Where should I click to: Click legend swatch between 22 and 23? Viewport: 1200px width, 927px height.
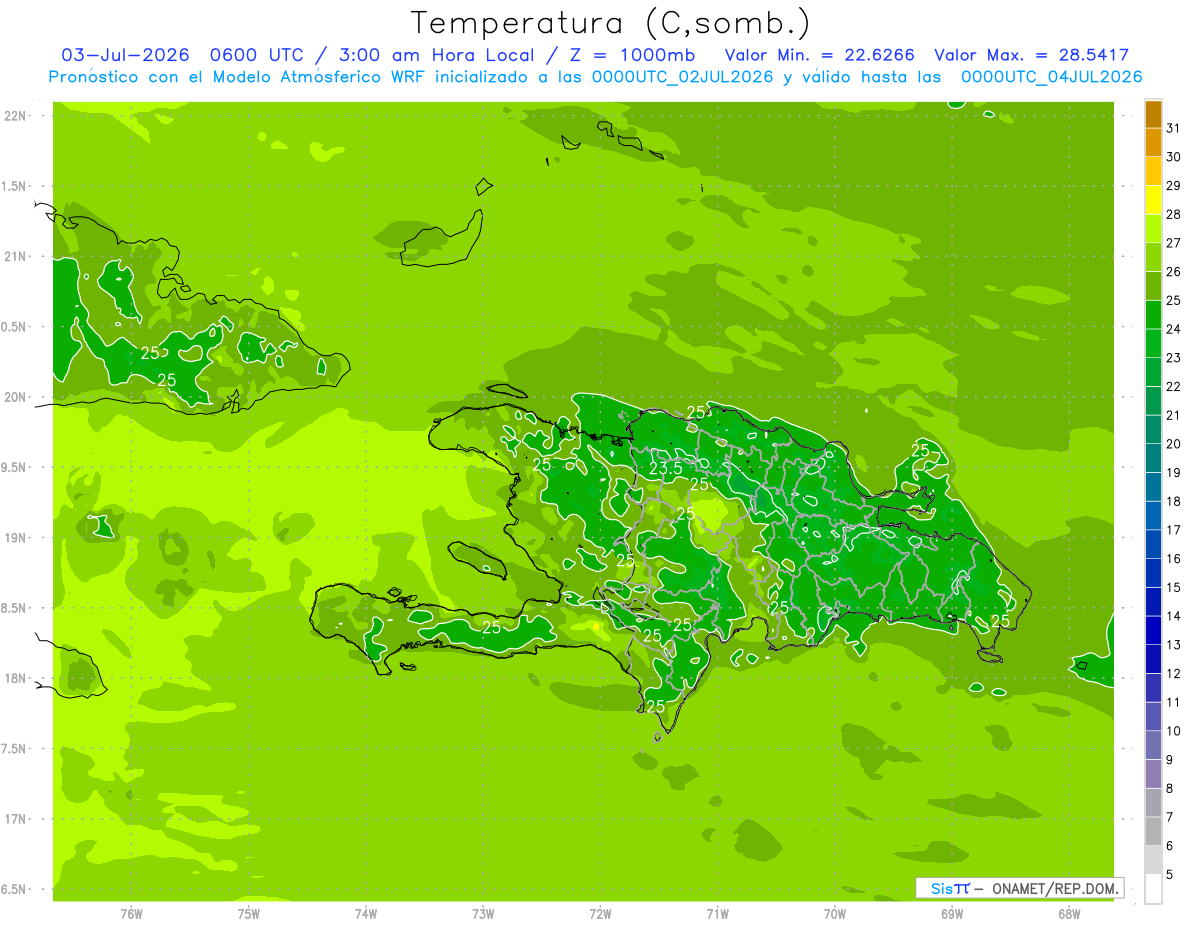click(1153, 372)
